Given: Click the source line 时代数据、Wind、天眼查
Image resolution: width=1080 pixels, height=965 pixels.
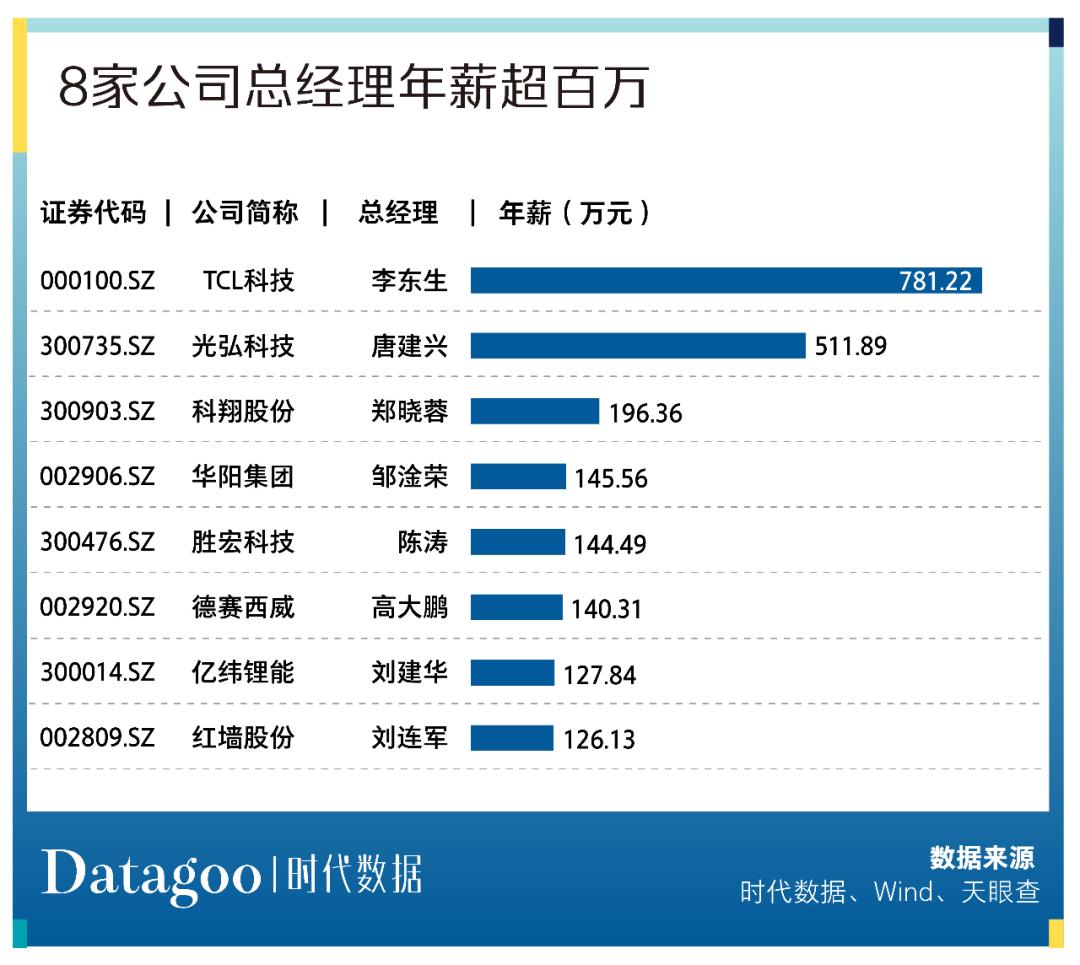Looking at the screenshot, I should coord(890,892).
